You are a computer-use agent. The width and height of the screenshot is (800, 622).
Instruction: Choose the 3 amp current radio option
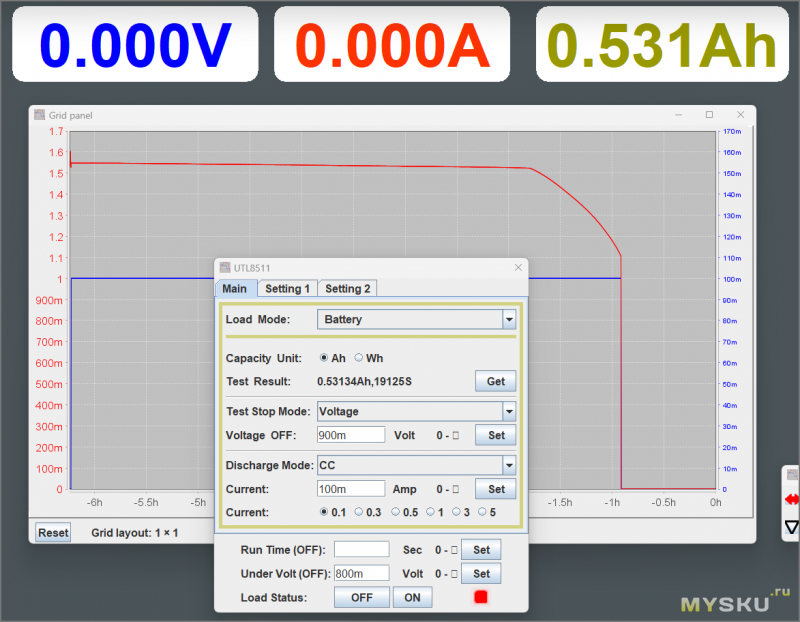(x=456, y=512)
